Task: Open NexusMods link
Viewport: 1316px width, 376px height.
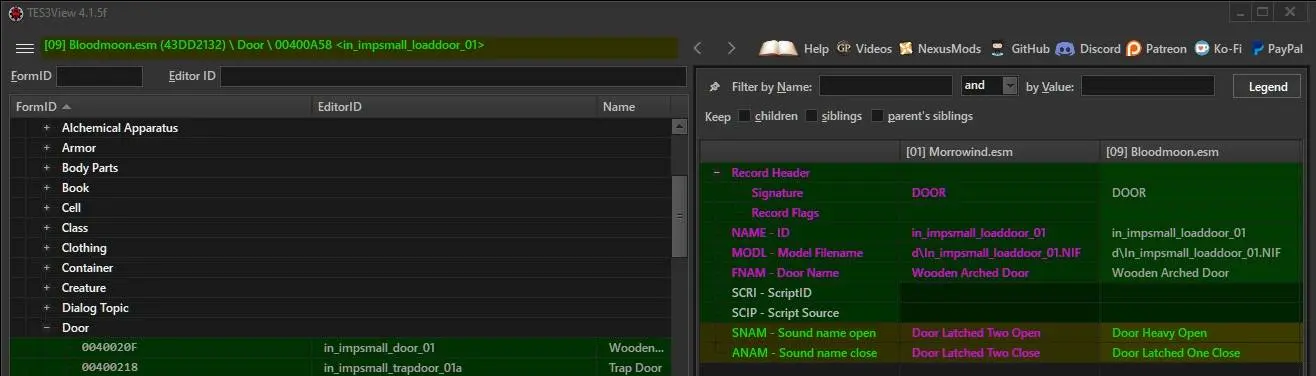Action: [950, 48]
